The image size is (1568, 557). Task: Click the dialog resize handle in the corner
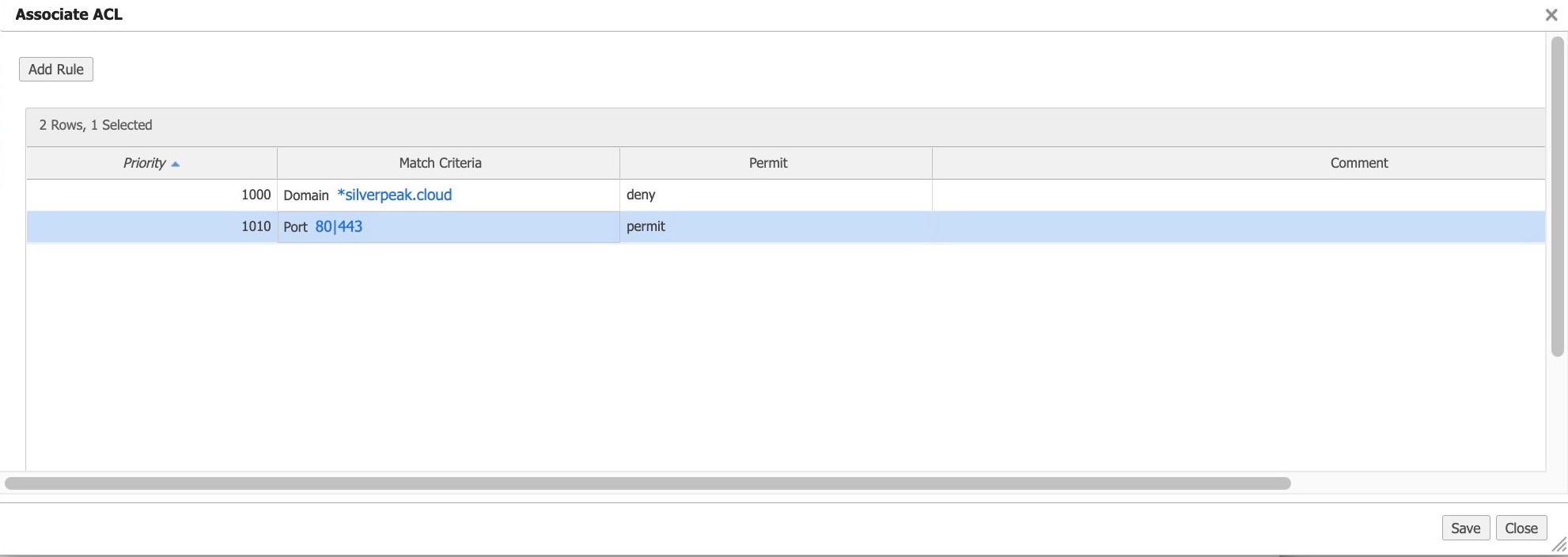pos(1559,544)
